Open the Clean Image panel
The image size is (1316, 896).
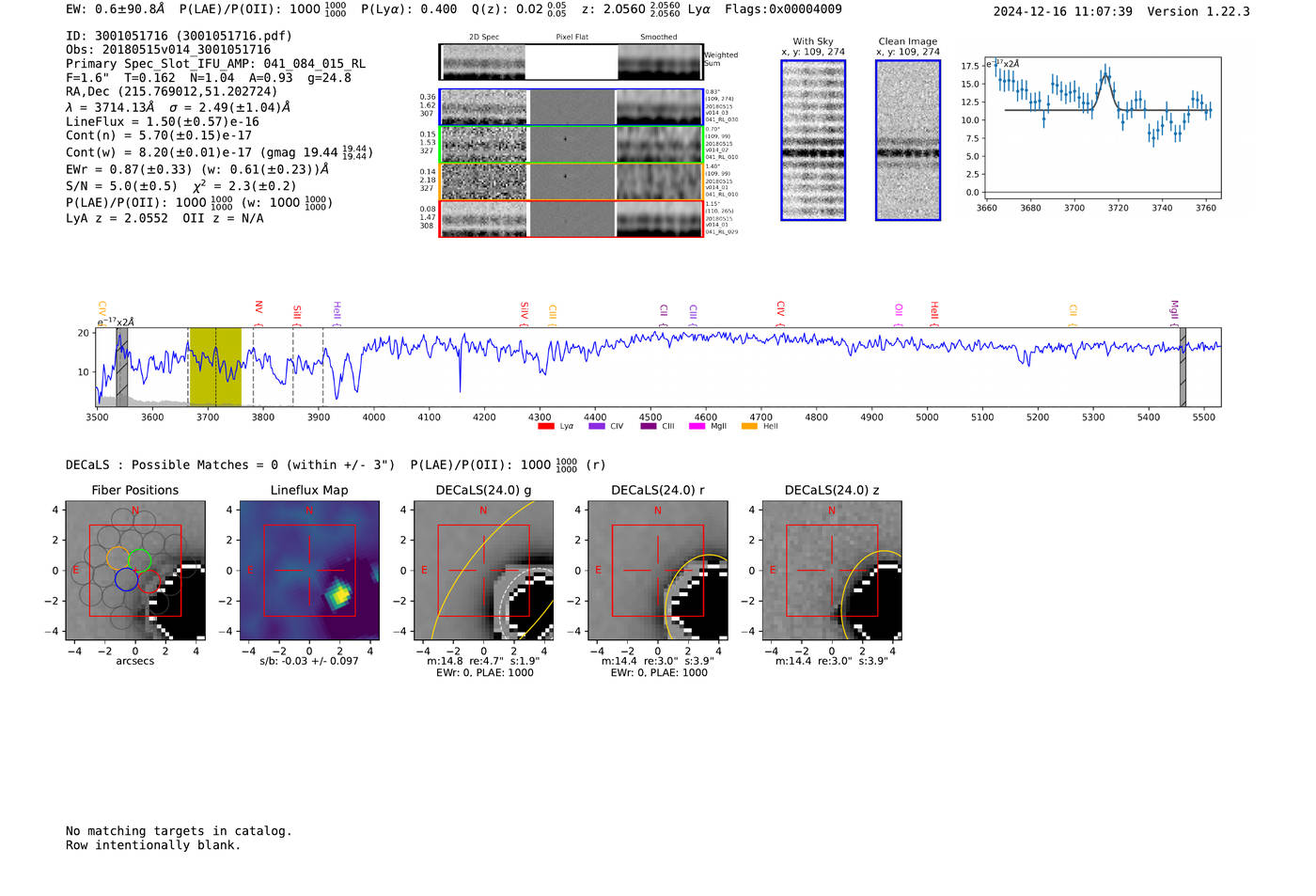(908, 140)
